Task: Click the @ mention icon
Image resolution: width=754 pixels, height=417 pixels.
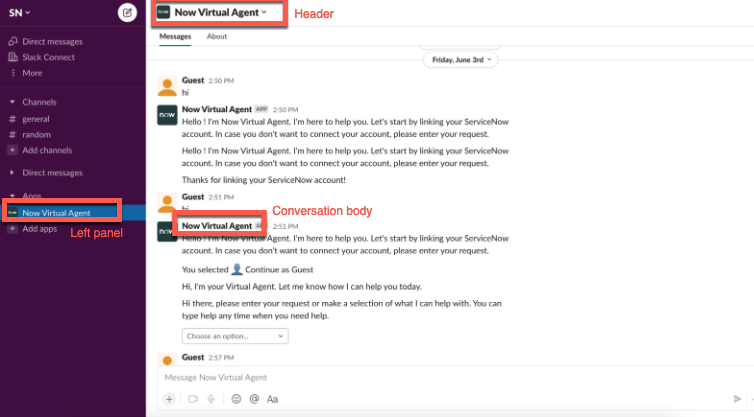Action: pyautogui.click(x=254, y=399)
